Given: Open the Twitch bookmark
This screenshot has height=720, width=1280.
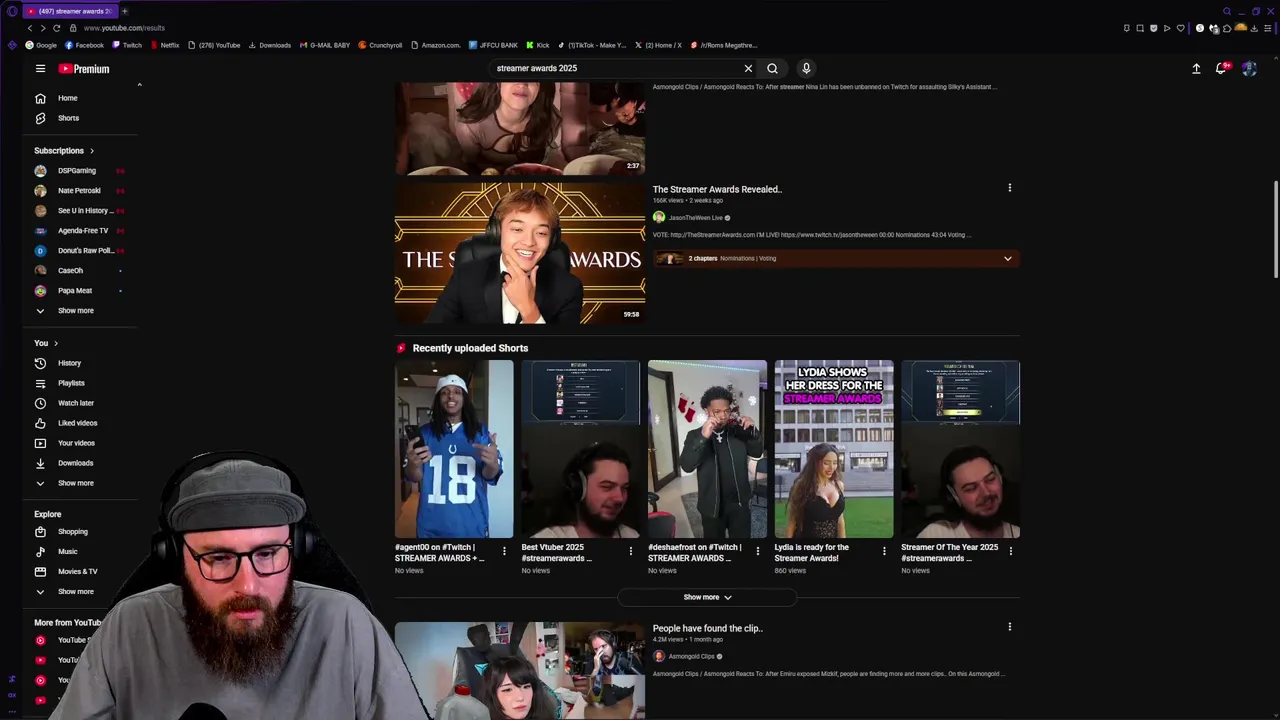Looking at the screenshot, I should (127, 45).
